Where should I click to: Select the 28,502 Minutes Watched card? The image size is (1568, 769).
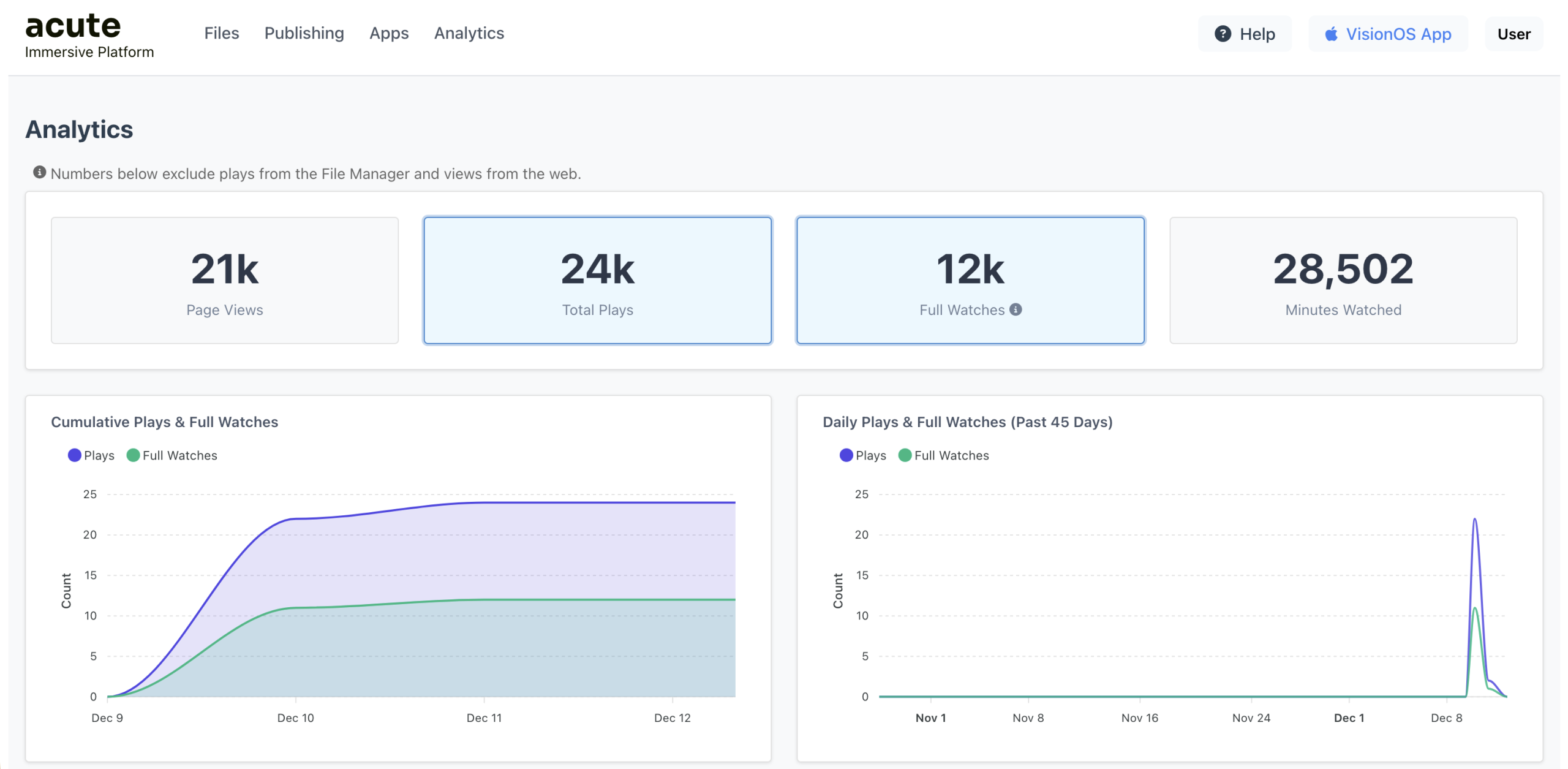point(1343,281)
